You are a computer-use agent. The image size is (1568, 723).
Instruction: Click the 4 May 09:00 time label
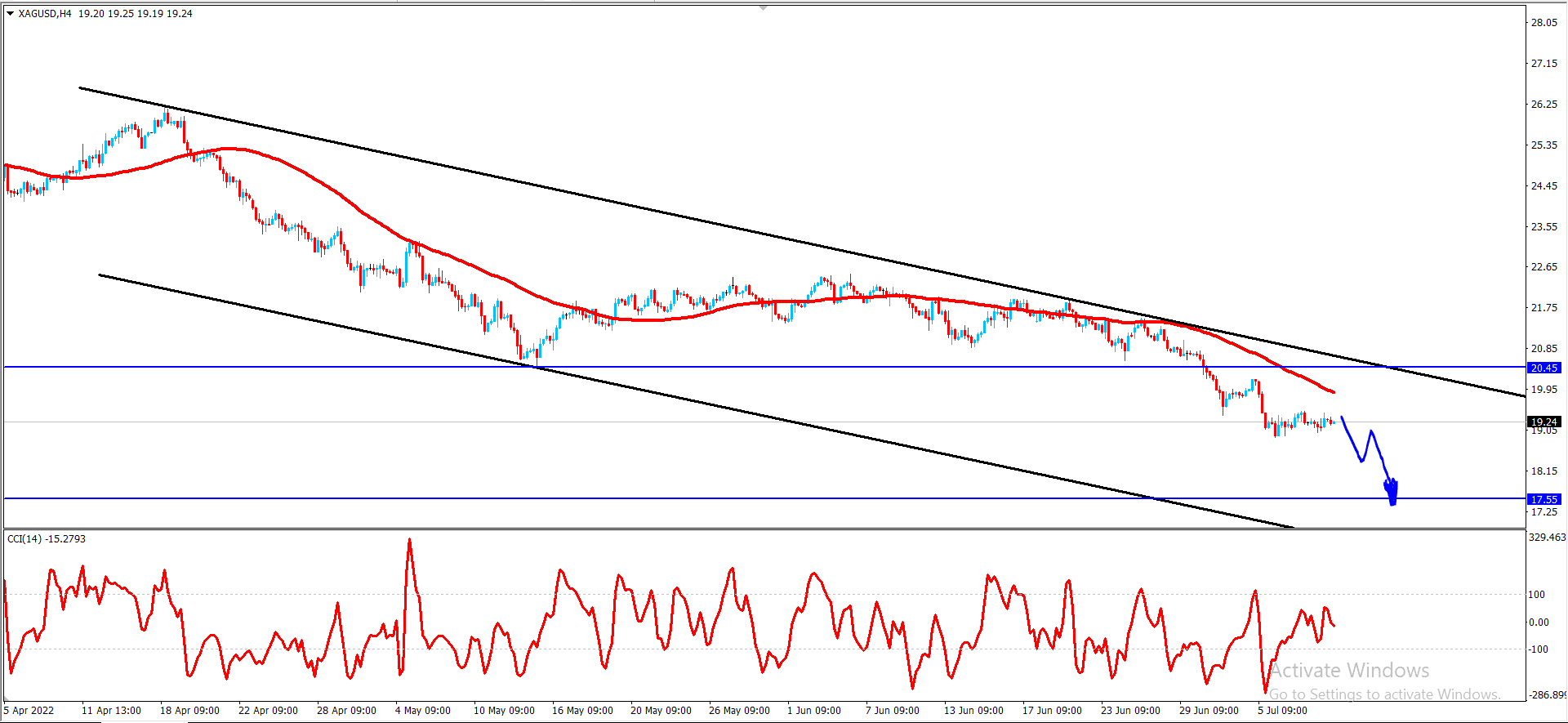pyautogui.click(x=422, y=710)
